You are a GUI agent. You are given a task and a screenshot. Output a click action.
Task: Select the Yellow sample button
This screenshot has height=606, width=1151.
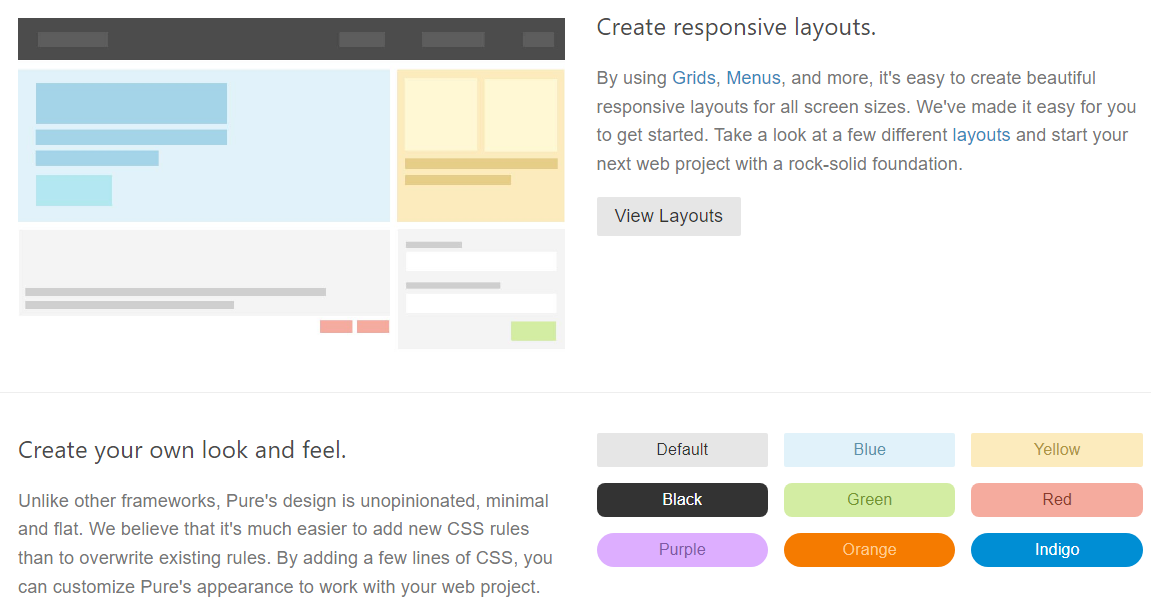pyautogui.click(x=1056, y=450)
